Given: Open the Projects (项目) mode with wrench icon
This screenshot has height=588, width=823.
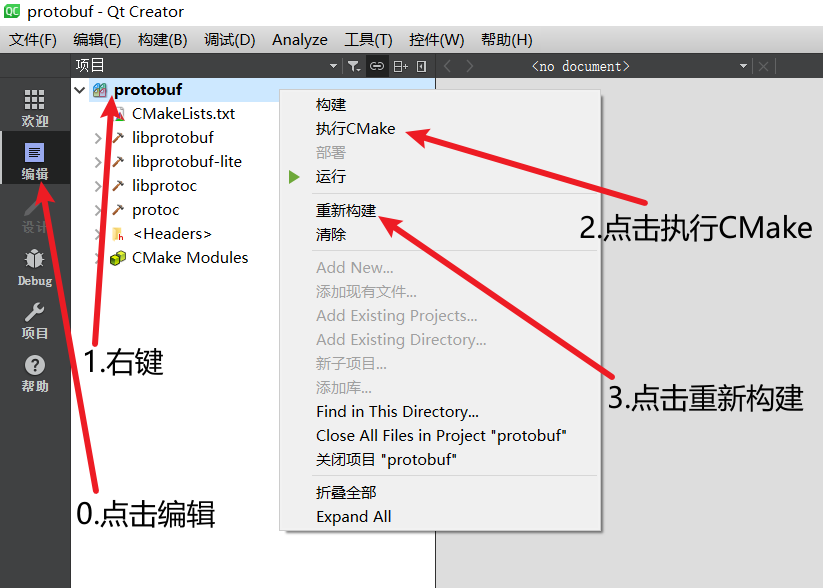Looking at the screenshot, I should [x=35, y=320].
